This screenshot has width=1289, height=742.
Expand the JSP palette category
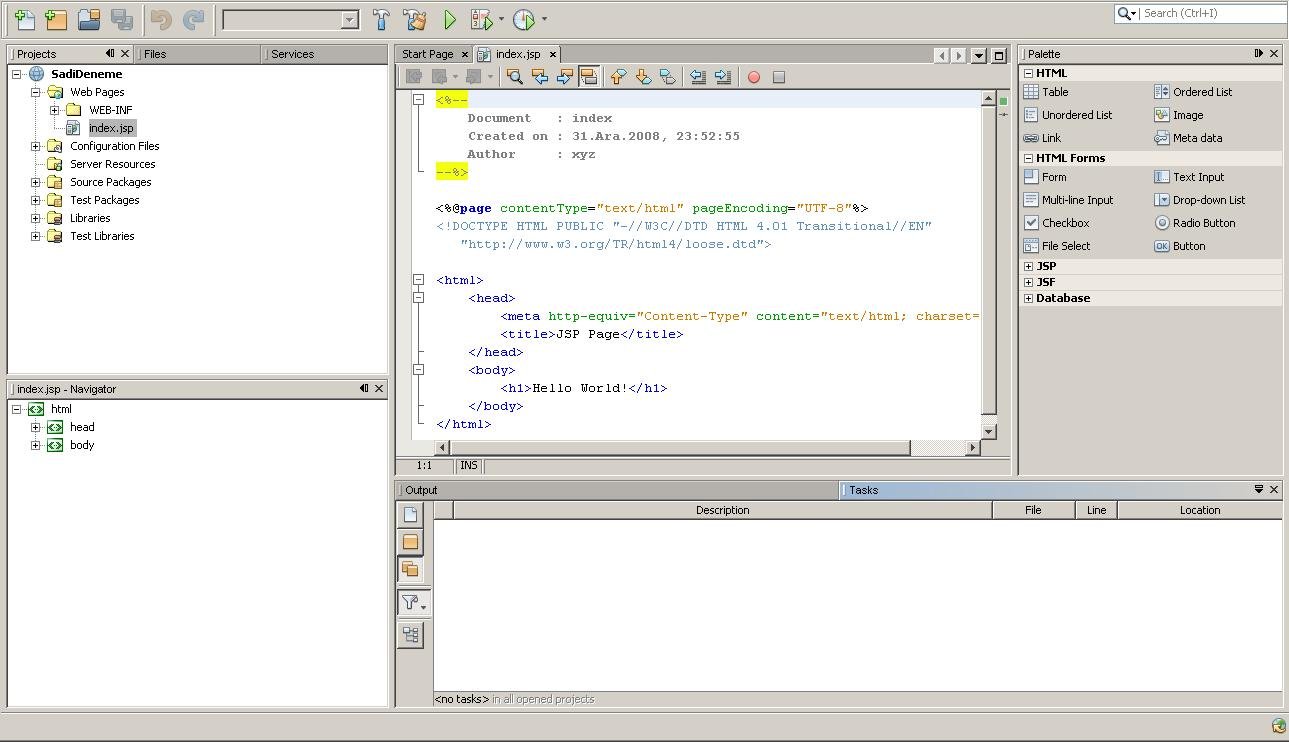click(x=1030, y=266)
